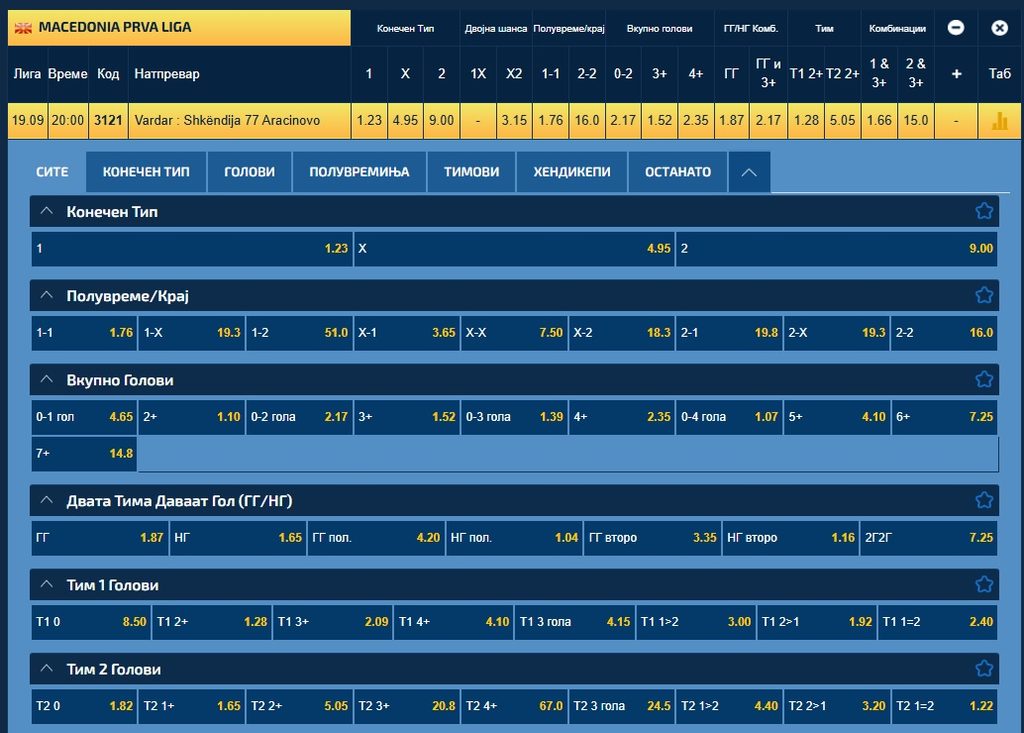The image size is (1024, 733).
Task: Collapse the Двата Тима Даваат Гол section
Action: coord(46,500)
